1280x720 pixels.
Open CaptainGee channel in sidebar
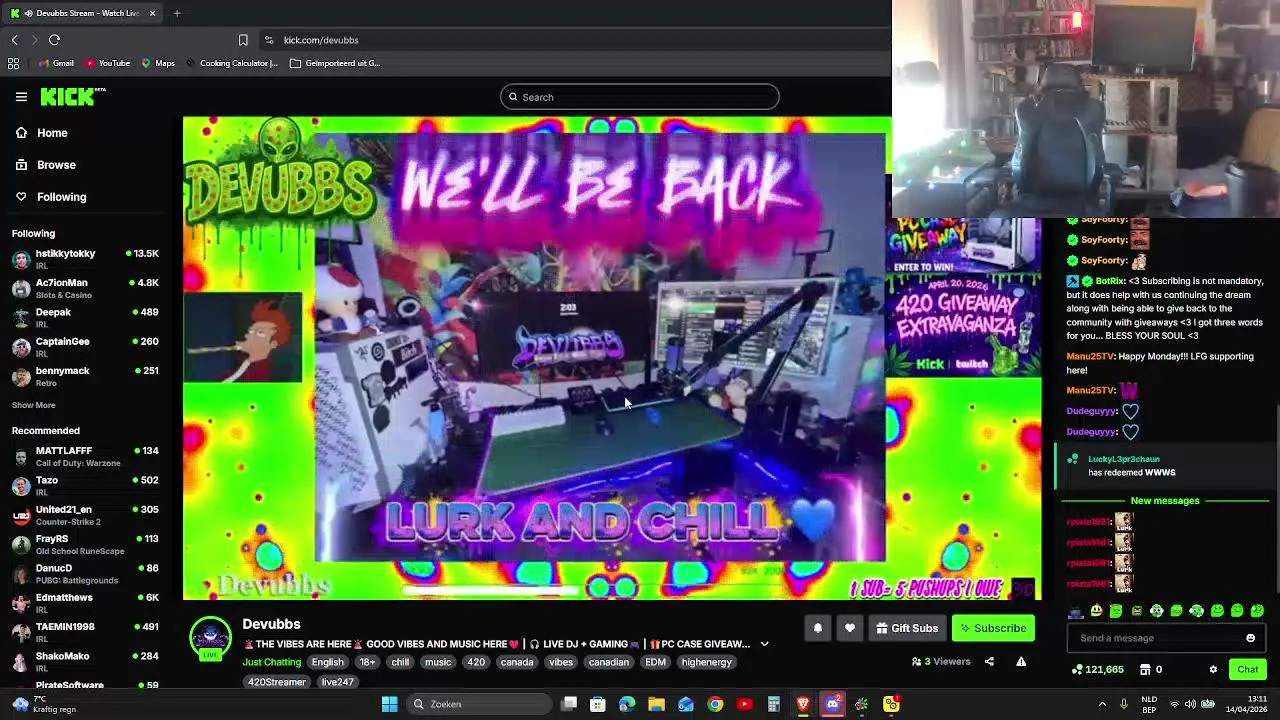[87, 347]
